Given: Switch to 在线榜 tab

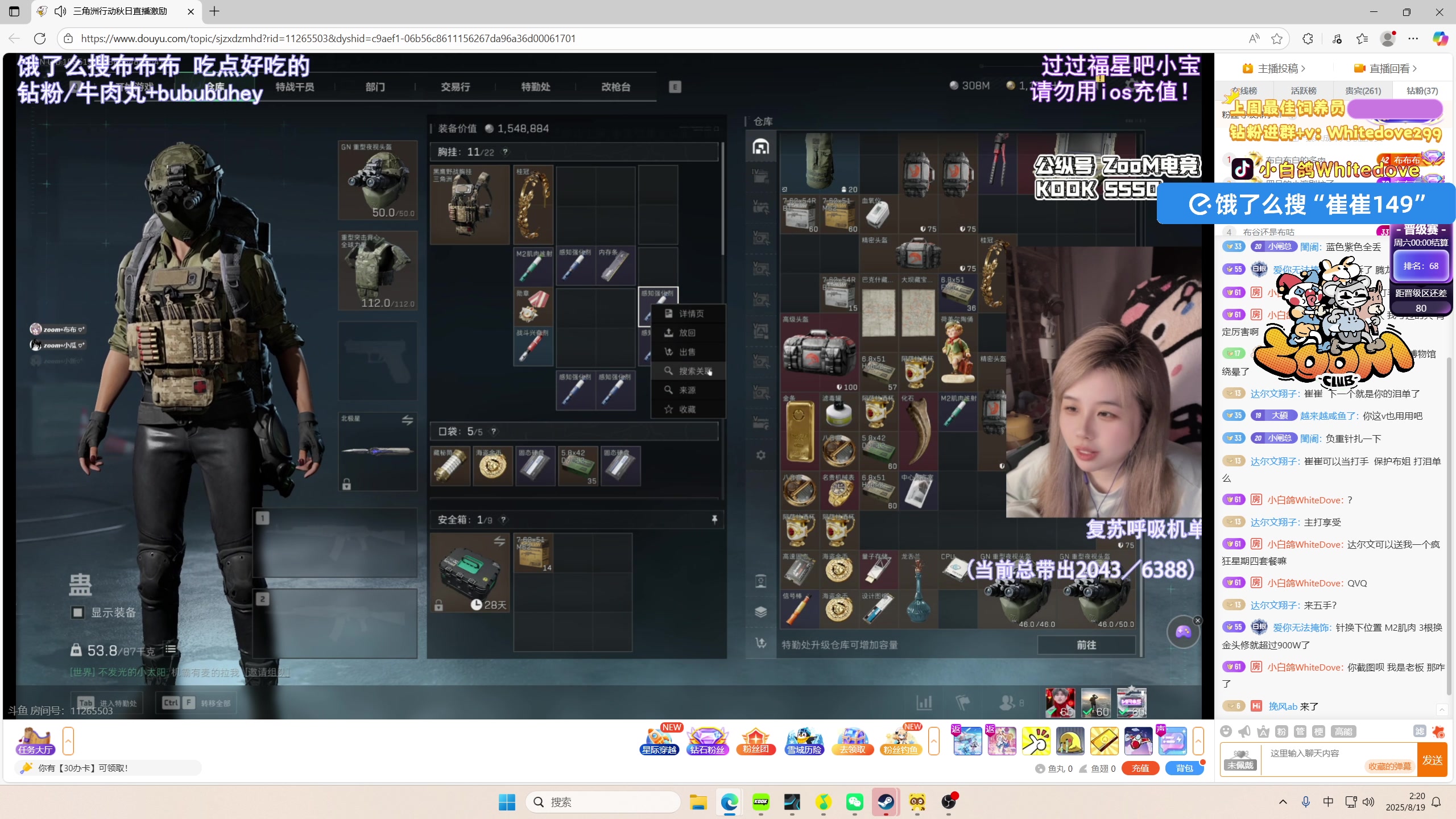Looking at the screenshot, I should pyautogui.click(x=1244, y=90).
